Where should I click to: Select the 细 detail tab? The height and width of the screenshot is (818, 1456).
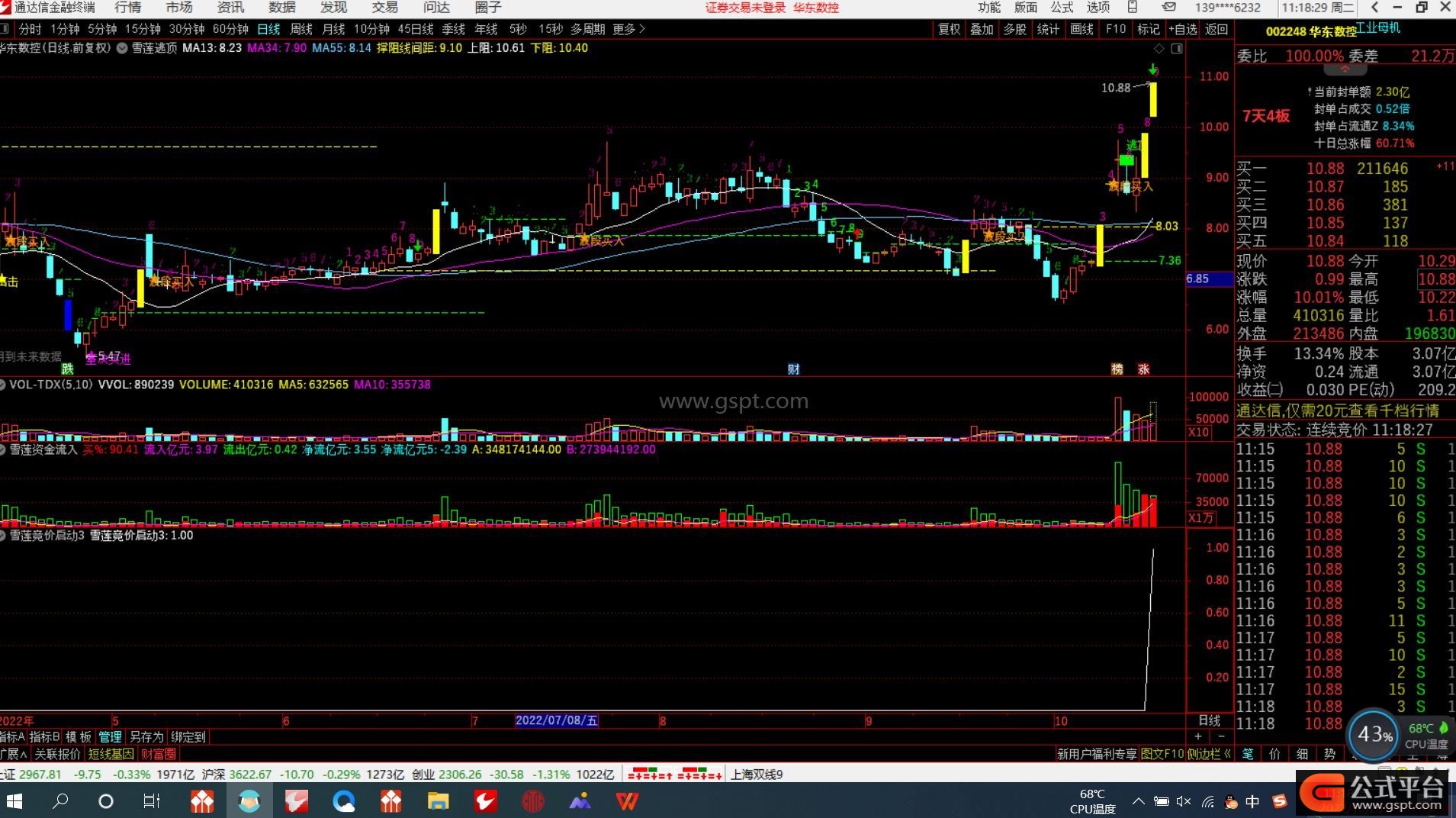(x=1303, y=754)
